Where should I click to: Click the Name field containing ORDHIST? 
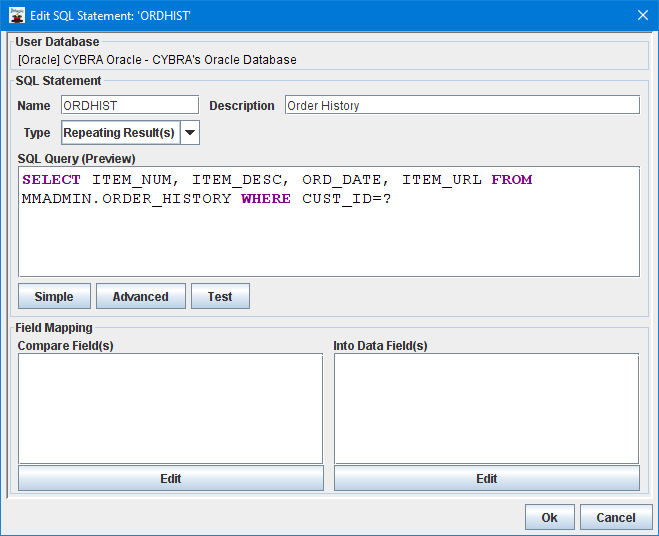130,105
